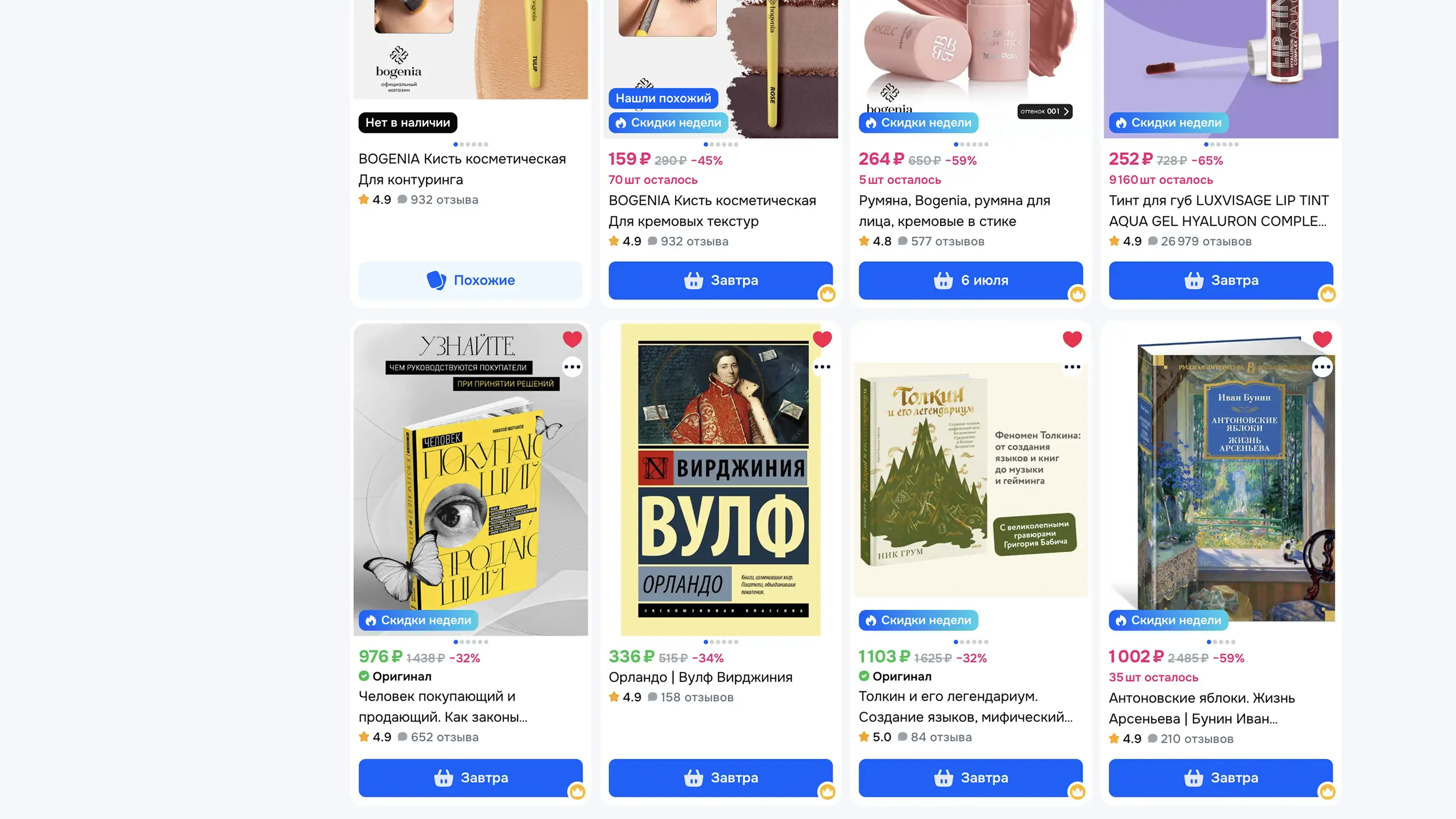Toggle heart on Bunin Antonovskie yabloki book
This screenshot has width=1456, height=819.
coord(1322,339)
